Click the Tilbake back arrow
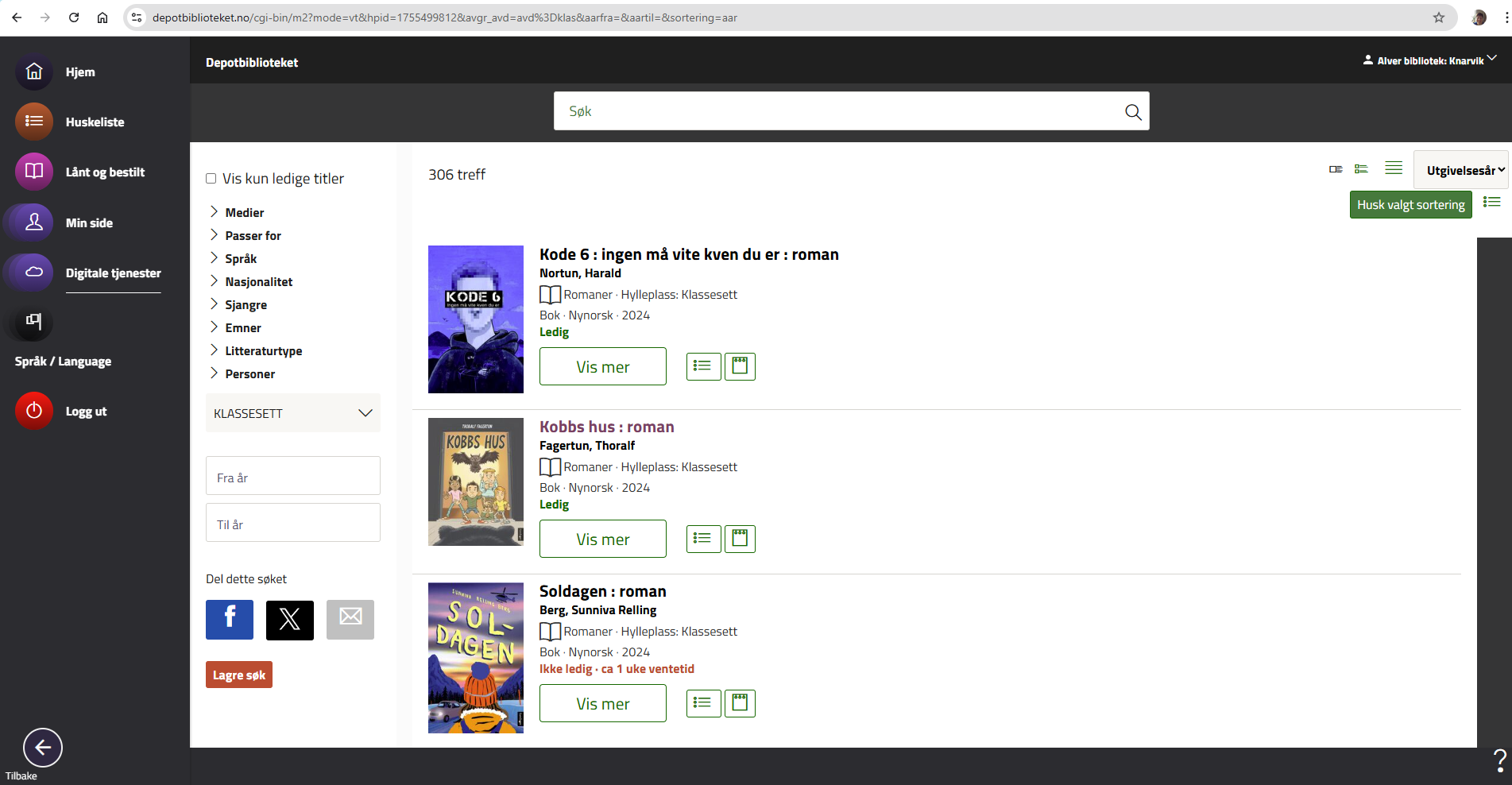The image size is (1512, 785). [x=43, y=748]
